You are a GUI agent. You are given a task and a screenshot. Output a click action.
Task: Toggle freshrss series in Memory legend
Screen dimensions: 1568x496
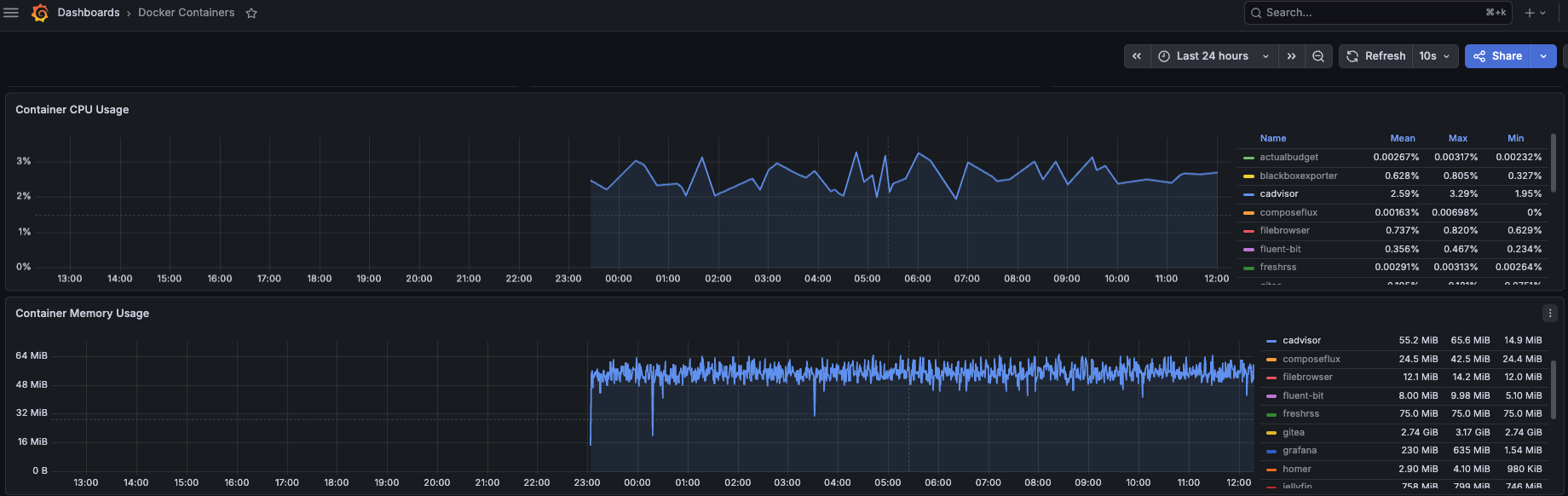[x=1300, y=414]
